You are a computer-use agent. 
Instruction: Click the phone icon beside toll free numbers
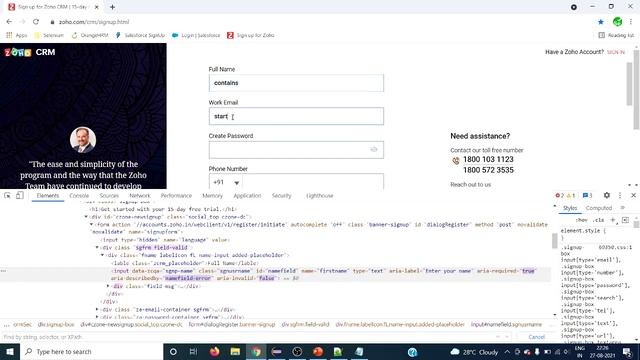coord(456,161)
